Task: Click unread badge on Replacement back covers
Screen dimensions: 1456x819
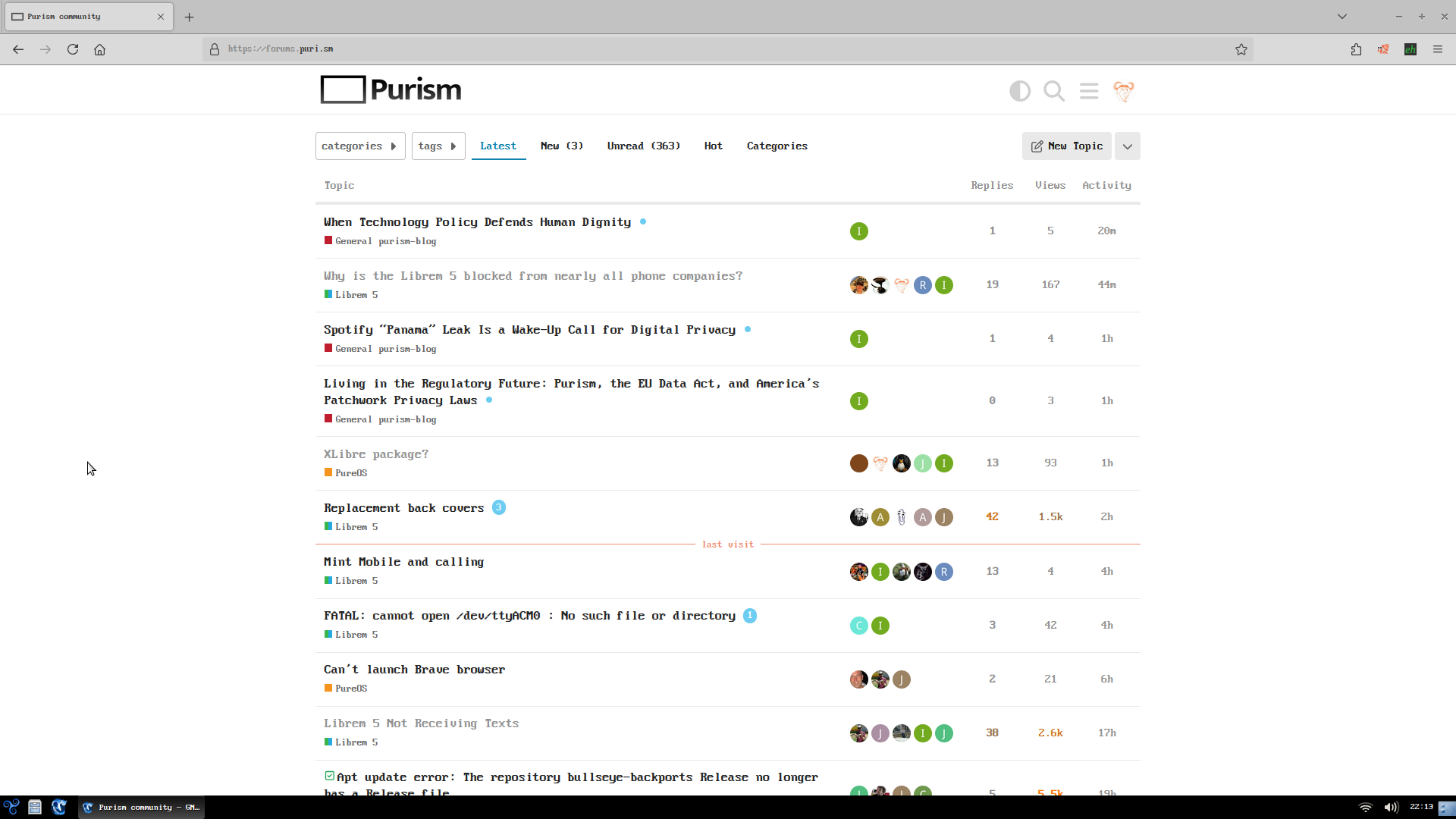Action: click(x=498, y=507)
